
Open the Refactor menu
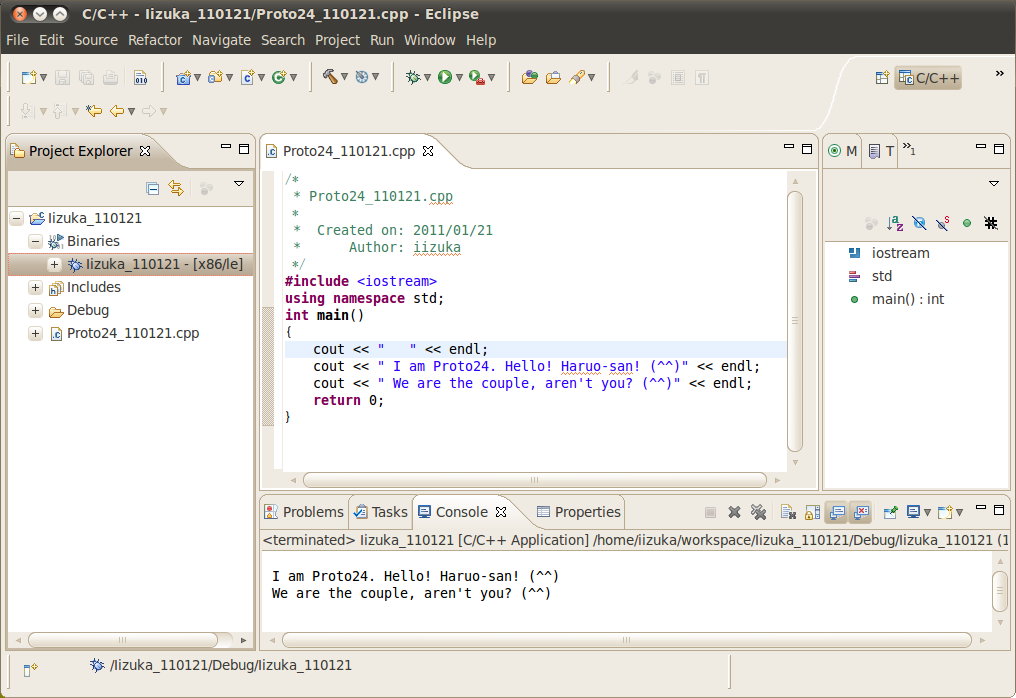(x=155, y=40)
